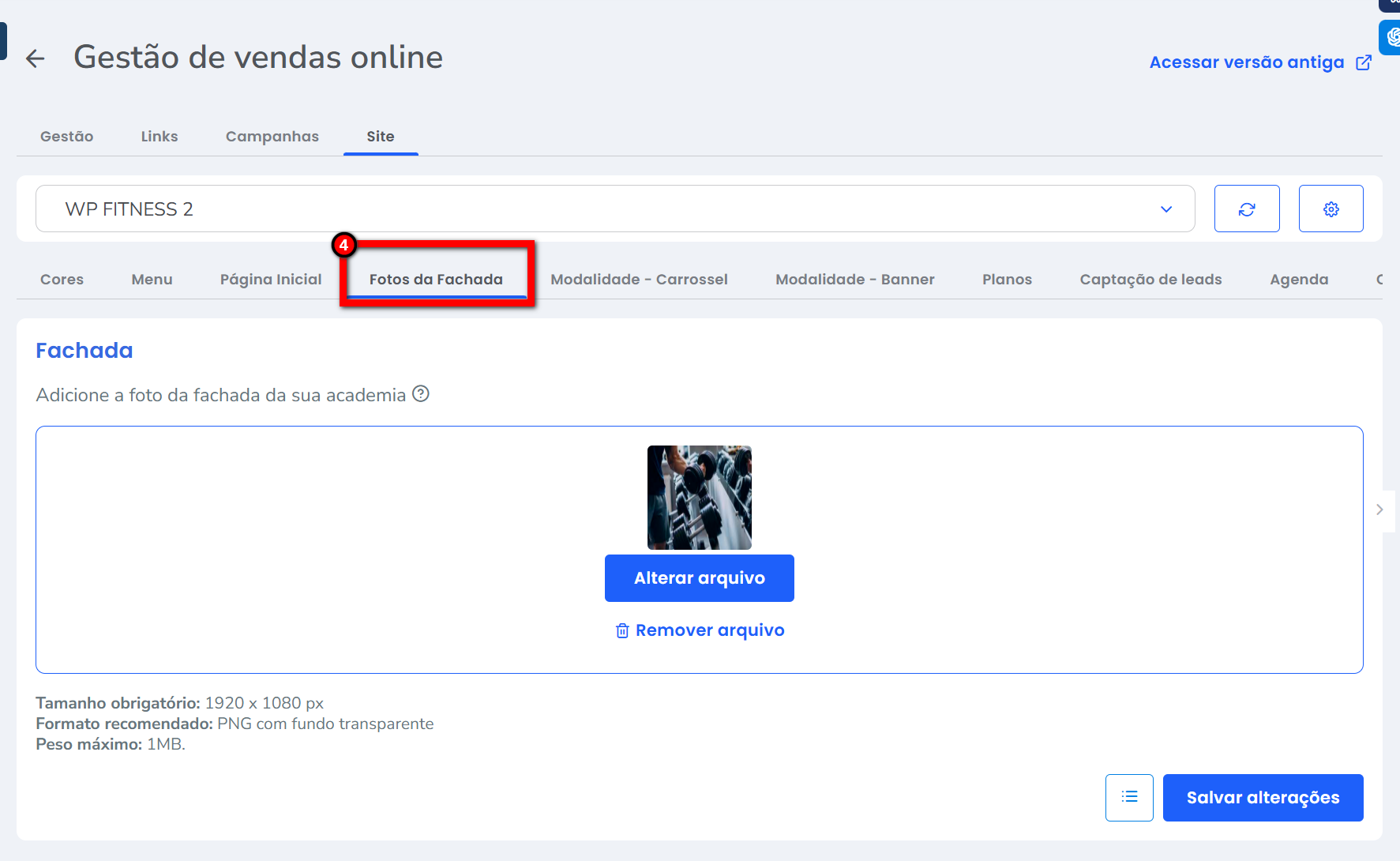Click the refresh sync icon button

pos(1246,209)
